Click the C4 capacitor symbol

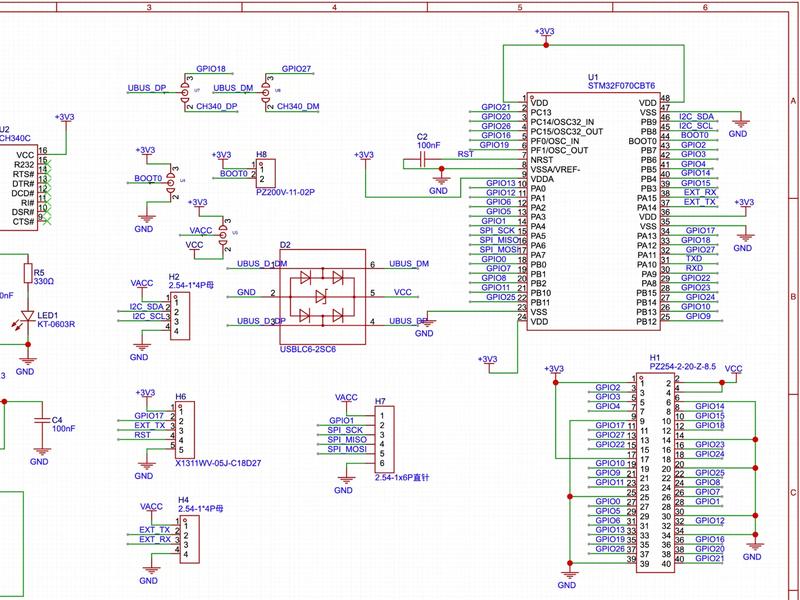pyautogui.click(x=41, y=421)
